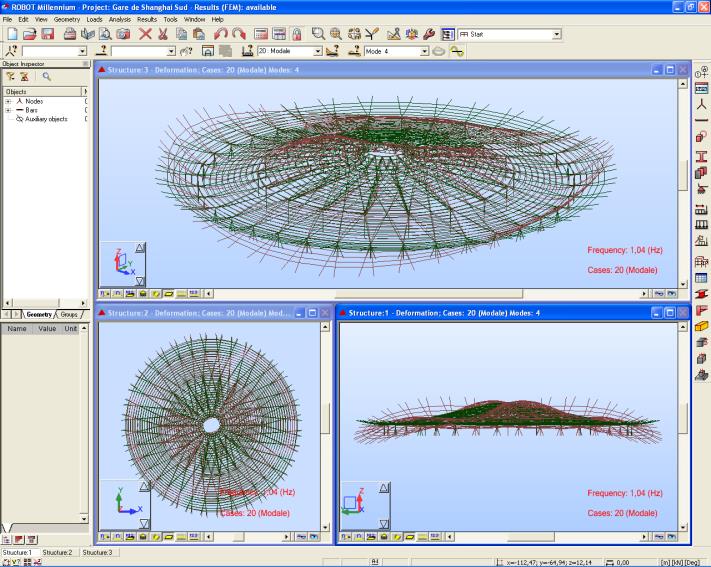Screen dimensions: 711x567
Task: Delete the selection with the red X icon
Action: pos(145,34)
